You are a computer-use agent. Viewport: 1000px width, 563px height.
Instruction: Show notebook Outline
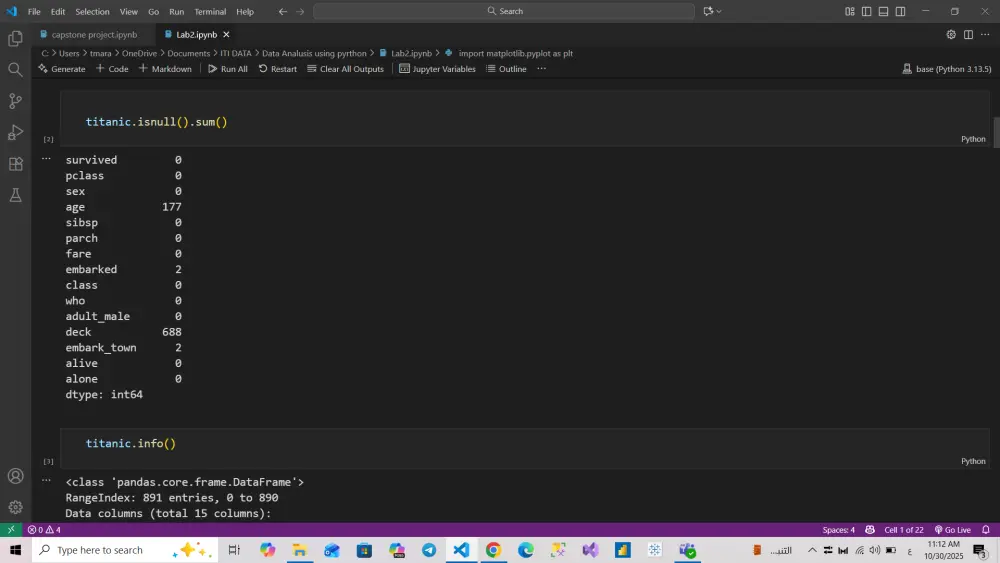pos(507,69)
